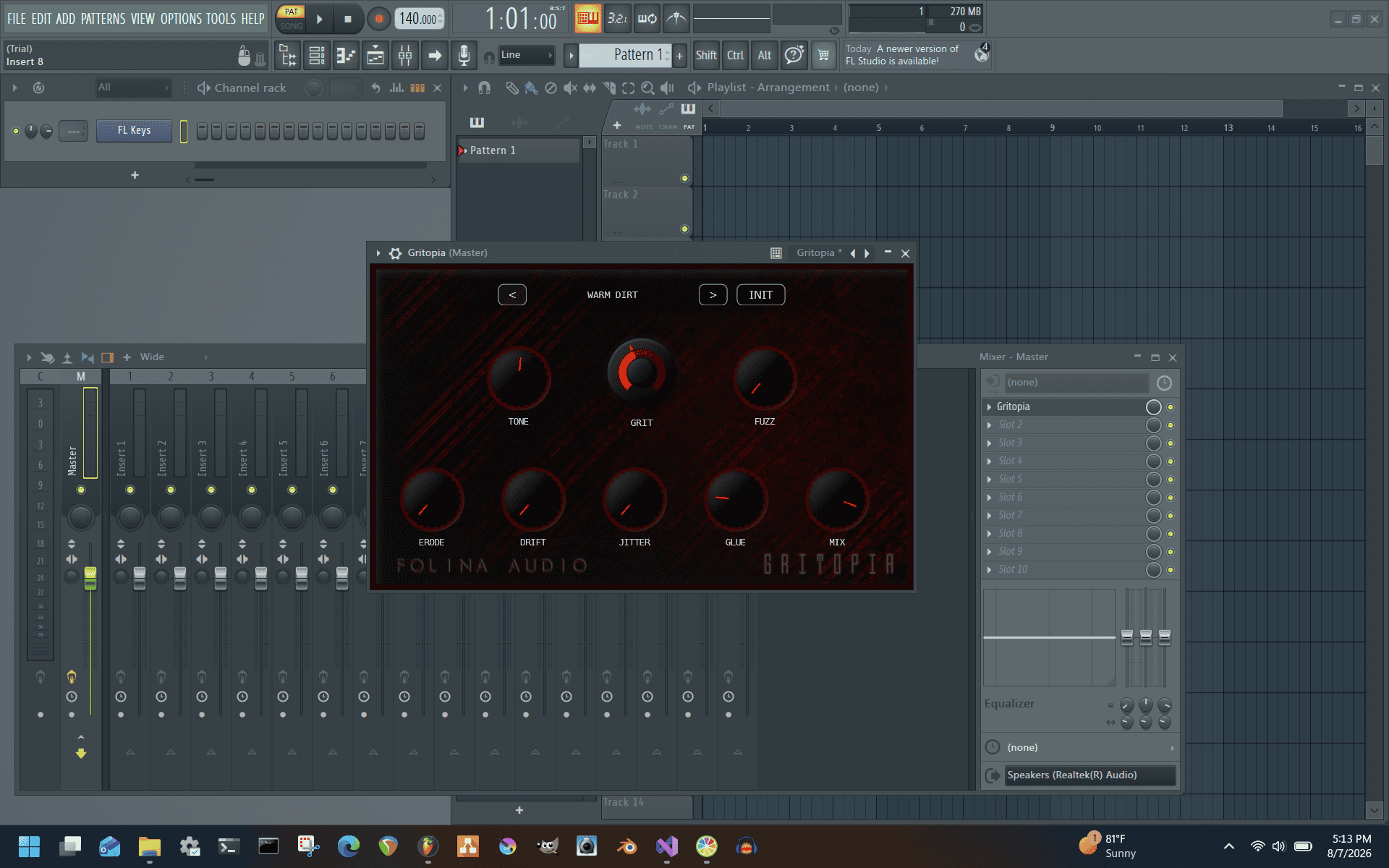Click the Master volume fader in mixer
Viewport: 1389px width, 868px height.
coord(90,577)
